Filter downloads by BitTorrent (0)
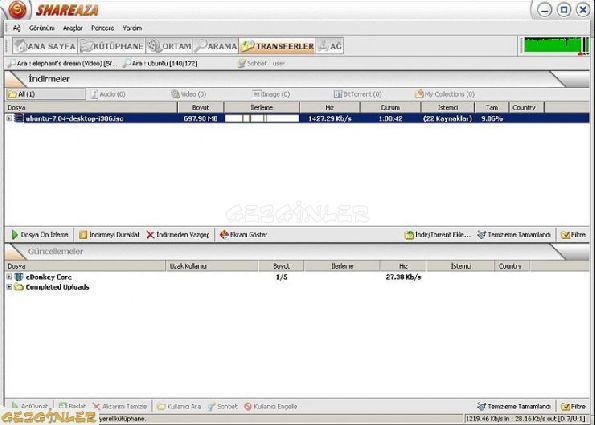Viewport: 595px width, 425px height. [357, 94]
